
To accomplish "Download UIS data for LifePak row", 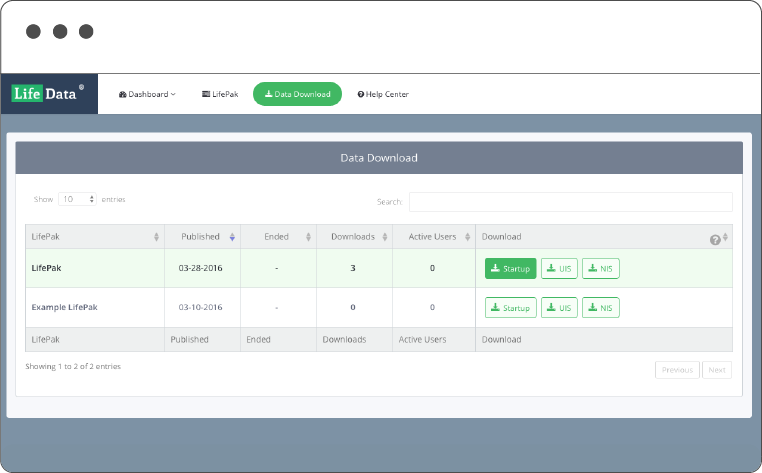I will (x=559, y=268).
